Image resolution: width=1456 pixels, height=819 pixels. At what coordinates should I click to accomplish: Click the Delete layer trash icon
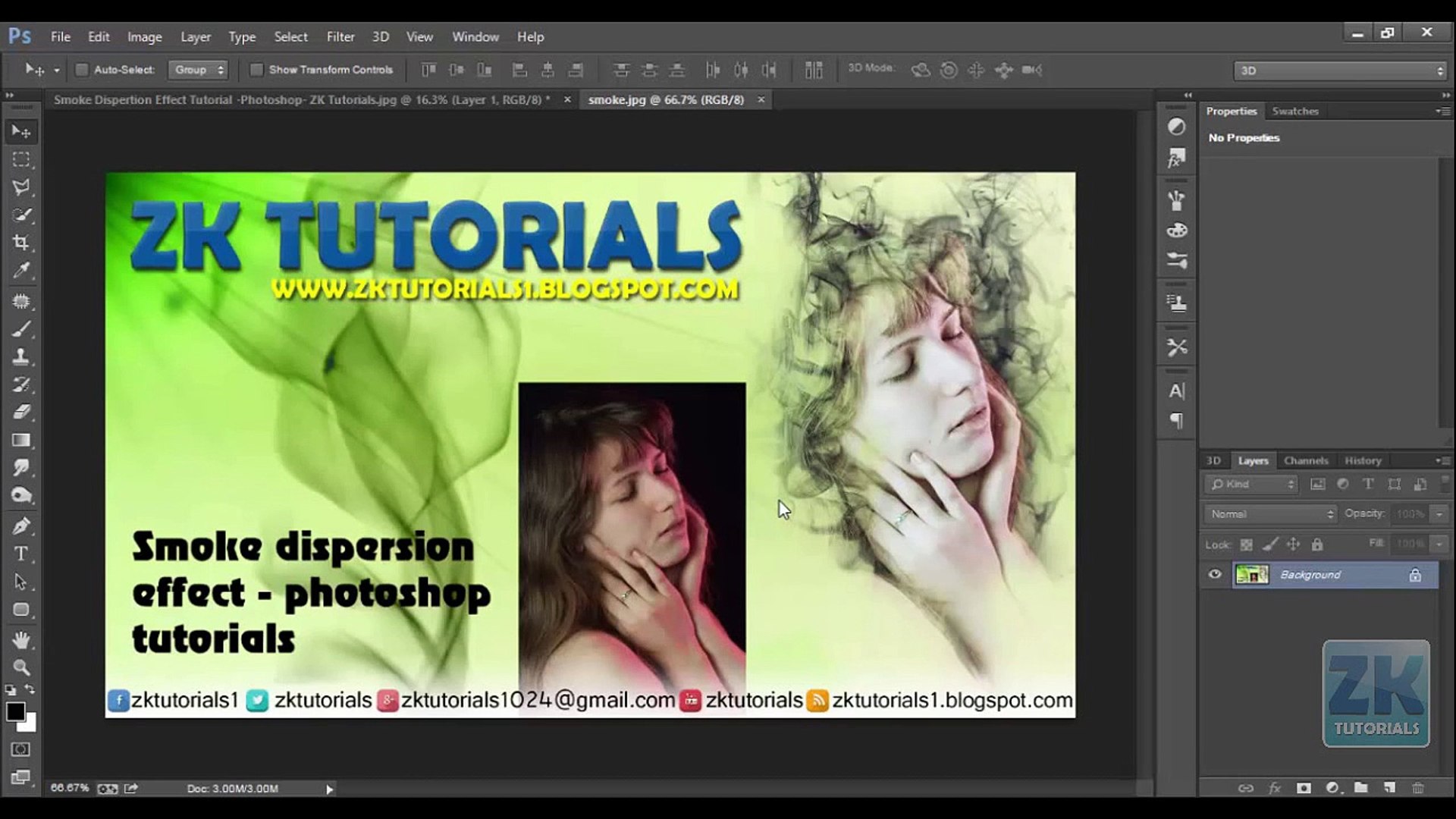coord(1418,788)
